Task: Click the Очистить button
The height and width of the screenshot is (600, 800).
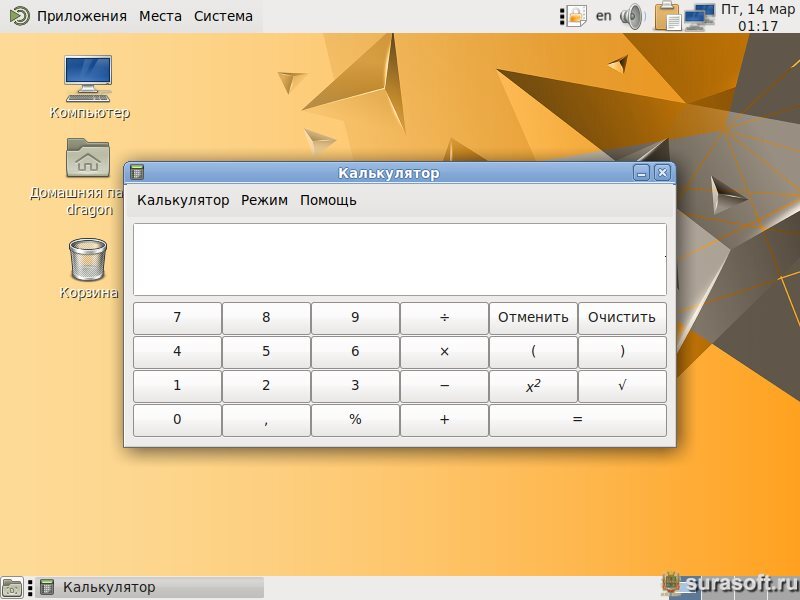Action: click(622, 318)
